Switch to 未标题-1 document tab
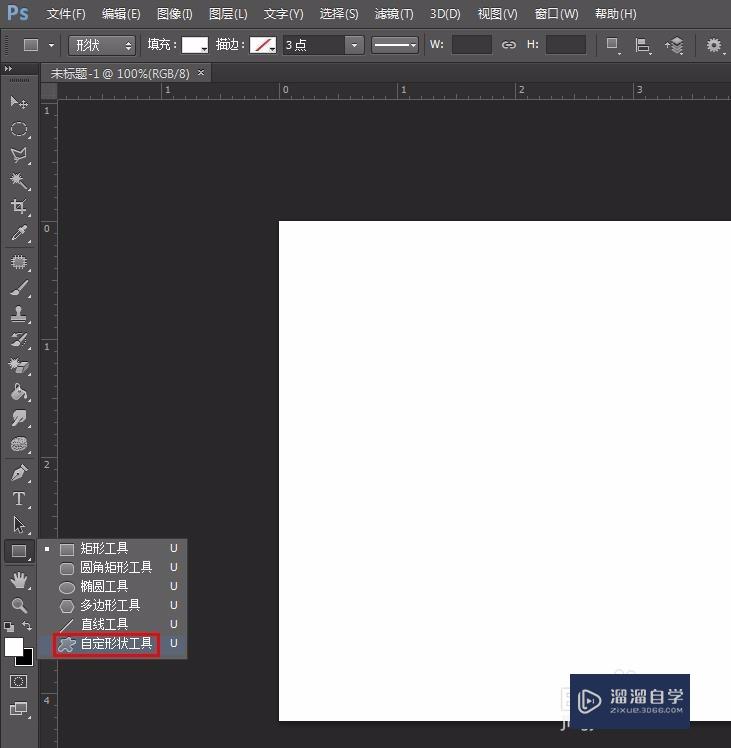Image resolution: width=731 pixels, height=748 pixels. pos(120,73)
